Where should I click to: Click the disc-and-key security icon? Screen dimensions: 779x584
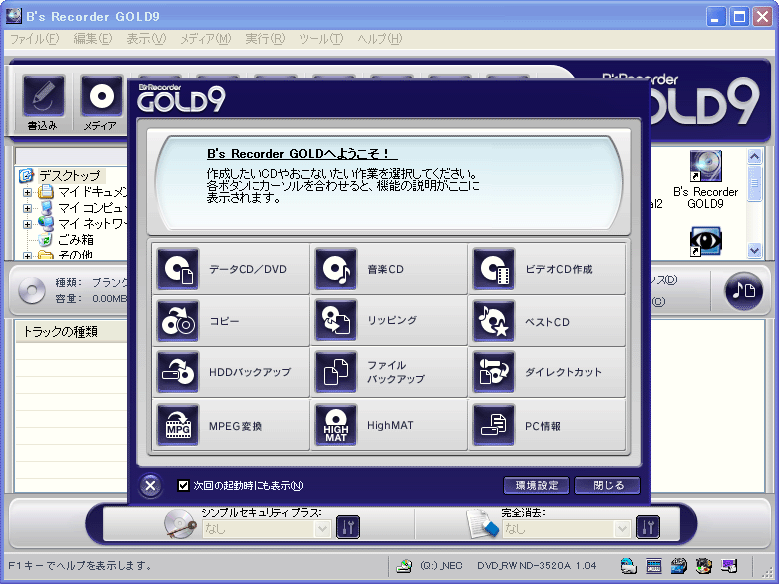coord(180,524)
